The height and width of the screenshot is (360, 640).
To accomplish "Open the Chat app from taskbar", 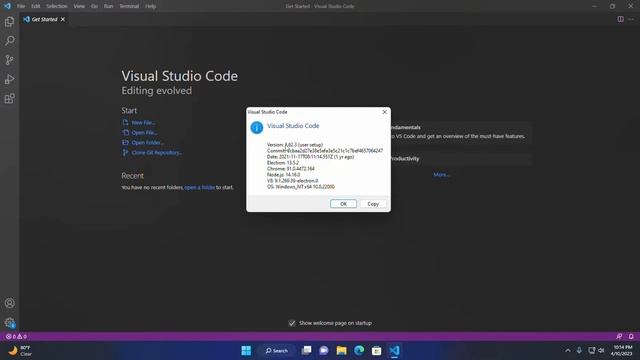I will pyautogui.click(x=324, y=351).
